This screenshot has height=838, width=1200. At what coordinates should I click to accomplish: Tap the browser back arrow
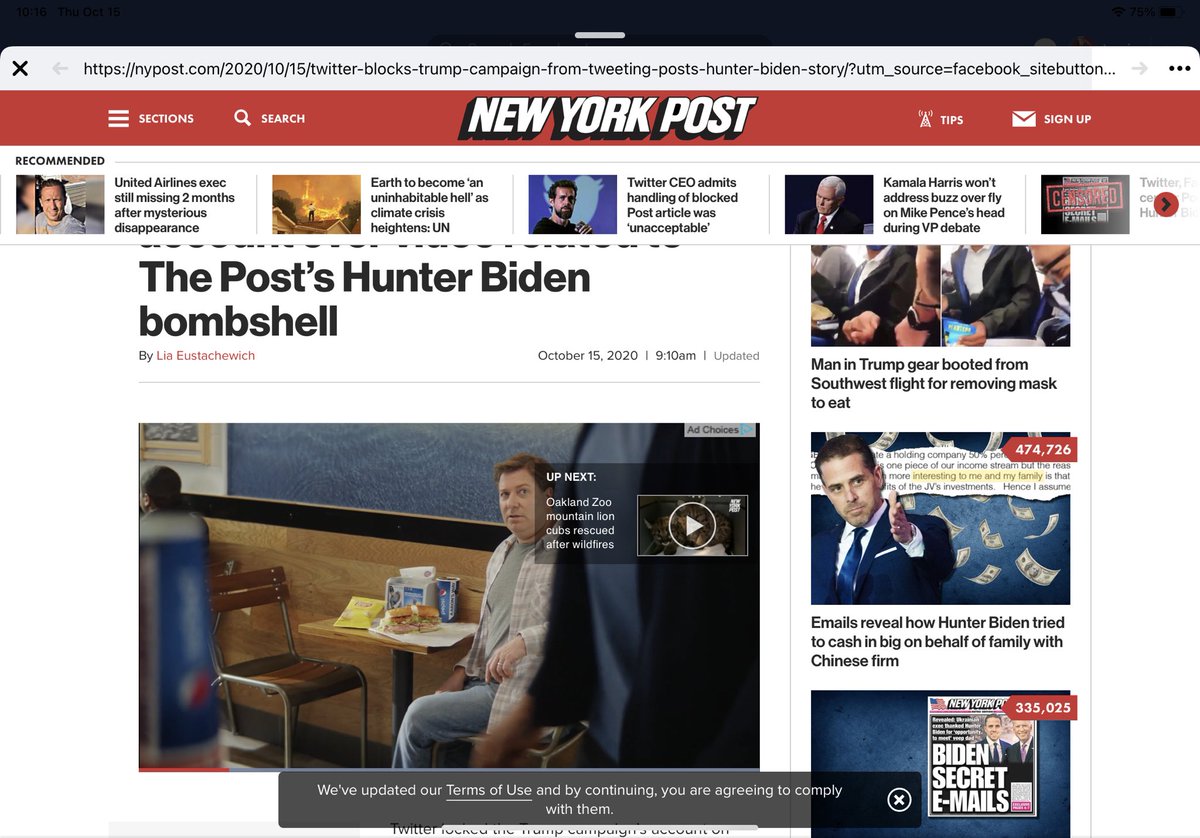[x=60, y=69]
